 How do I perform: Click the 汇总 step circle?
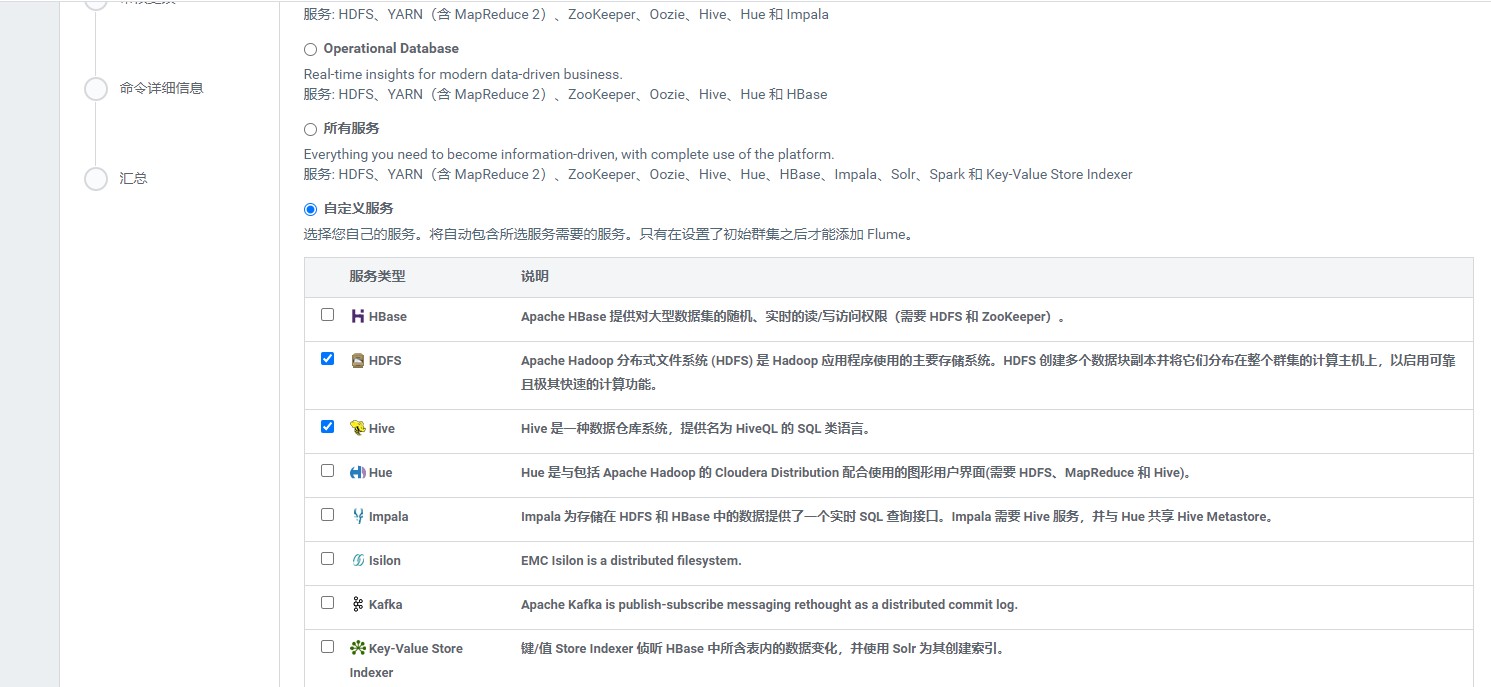tap(96, 179)
